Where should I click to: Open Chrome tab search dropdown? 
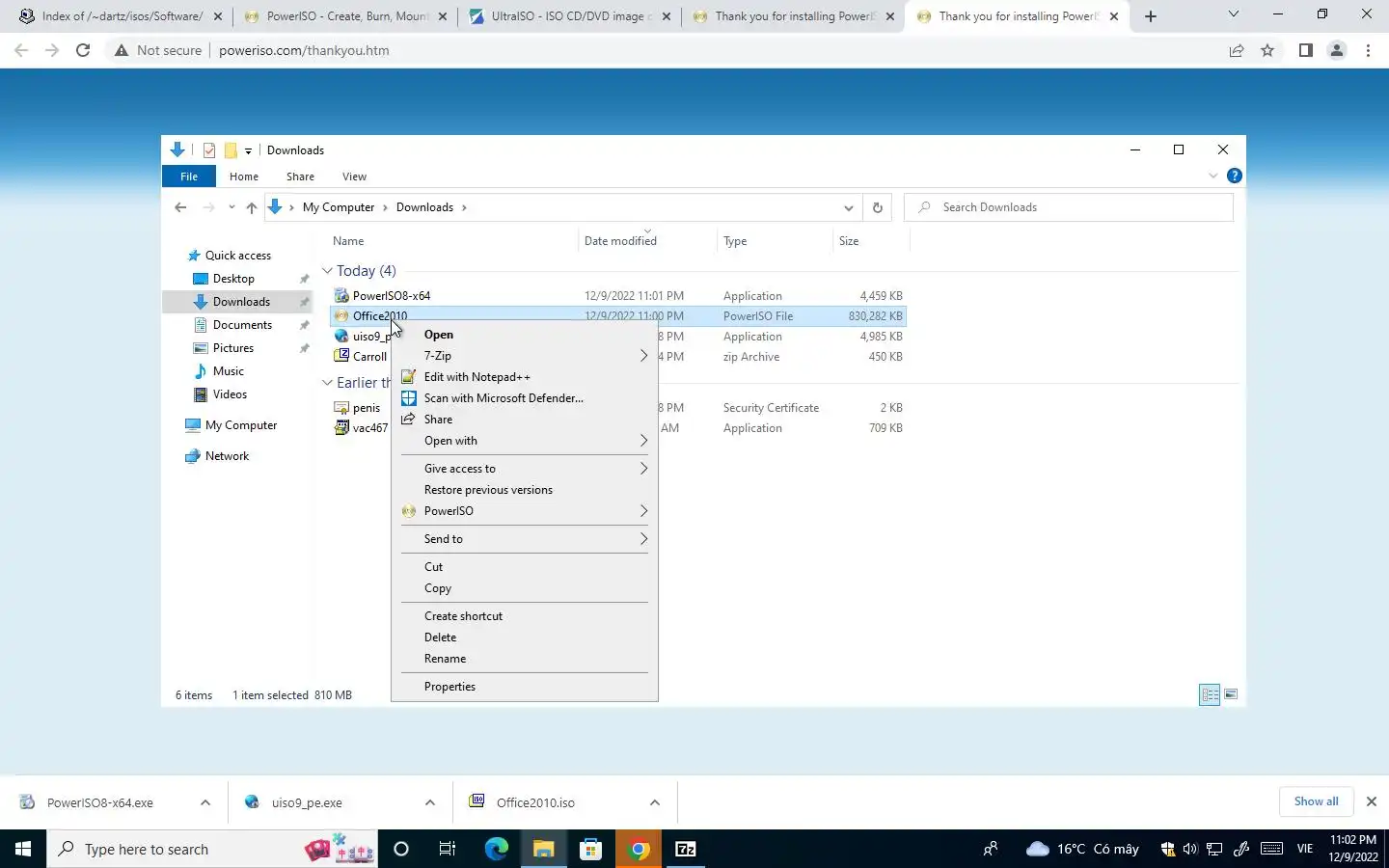point(1233,14)
